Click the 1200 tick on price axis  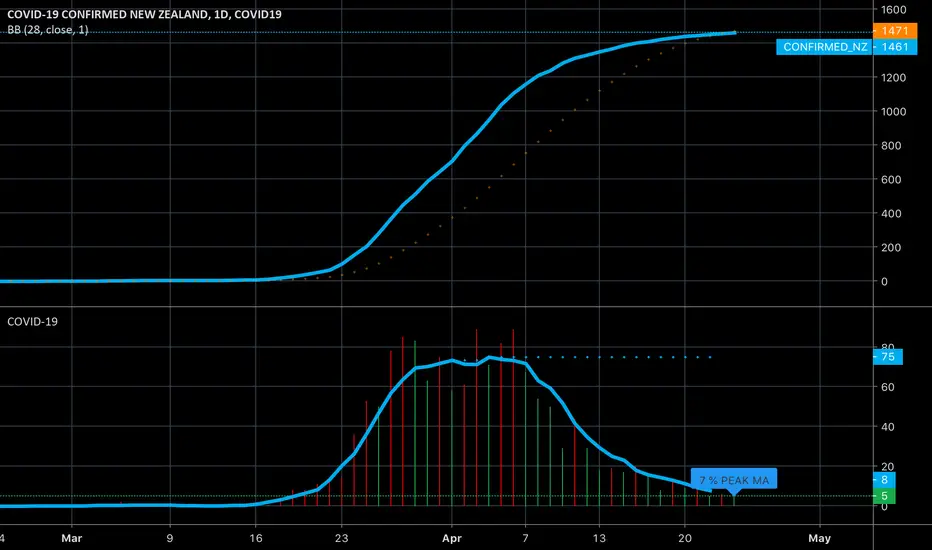(x=893, y=78)
